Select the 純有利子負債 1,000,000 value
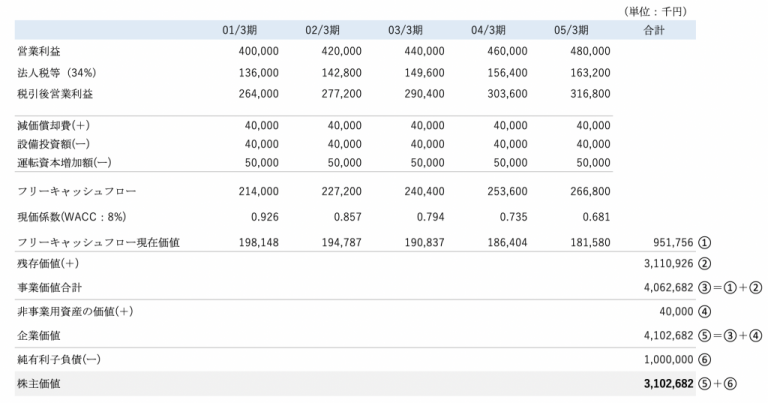The image size is (768, 403). pos(669,359)
